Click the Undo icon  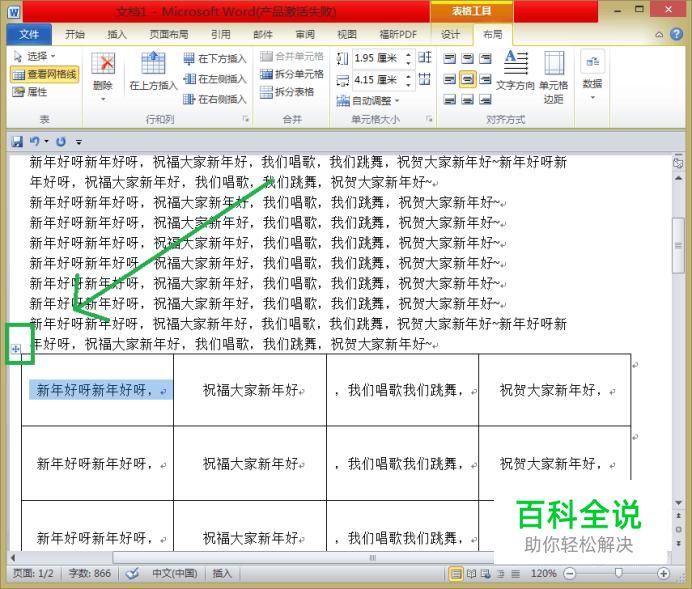[34, 141]
